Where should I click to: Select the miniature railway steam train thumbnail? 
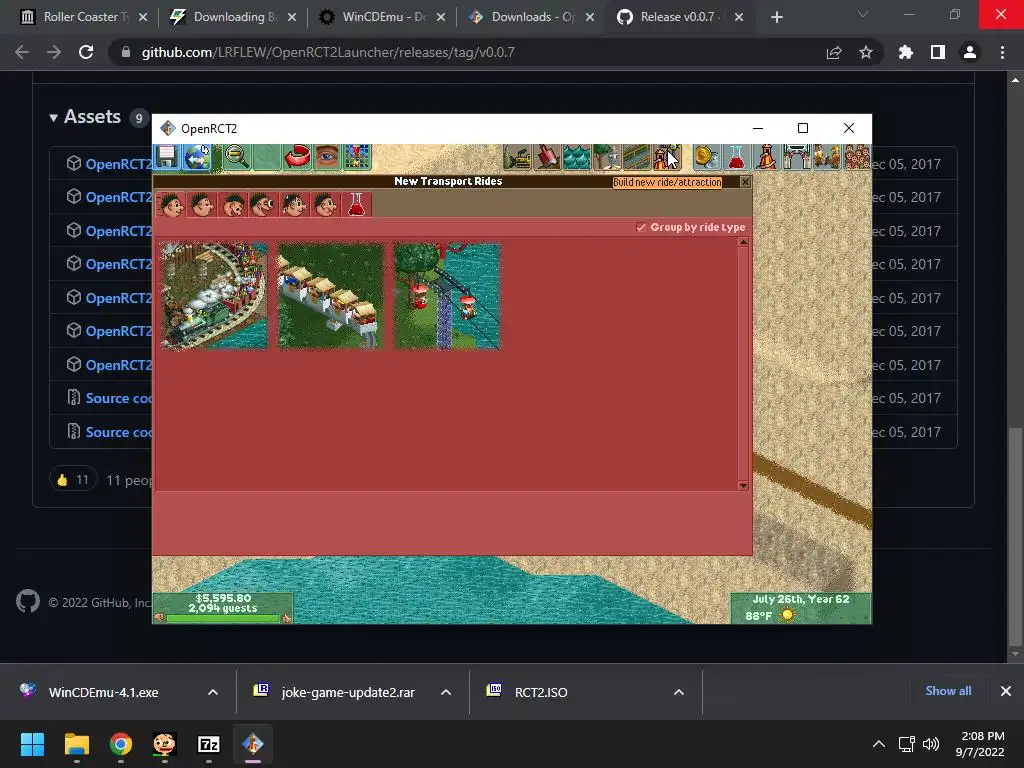click(214, 296)
